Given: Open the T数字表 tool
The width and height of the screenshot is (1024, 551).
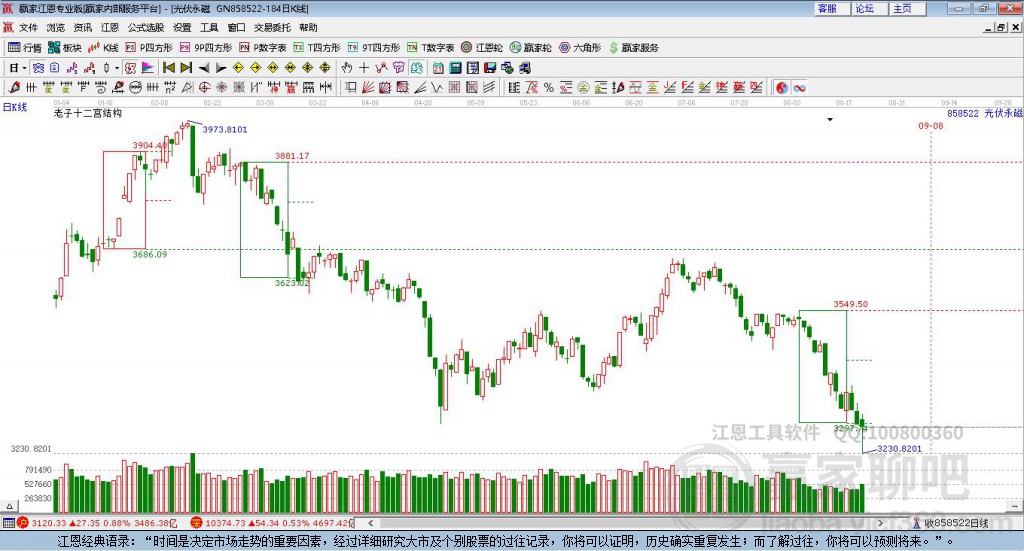Looking at the screenshot, I should (x=430, y=48).
